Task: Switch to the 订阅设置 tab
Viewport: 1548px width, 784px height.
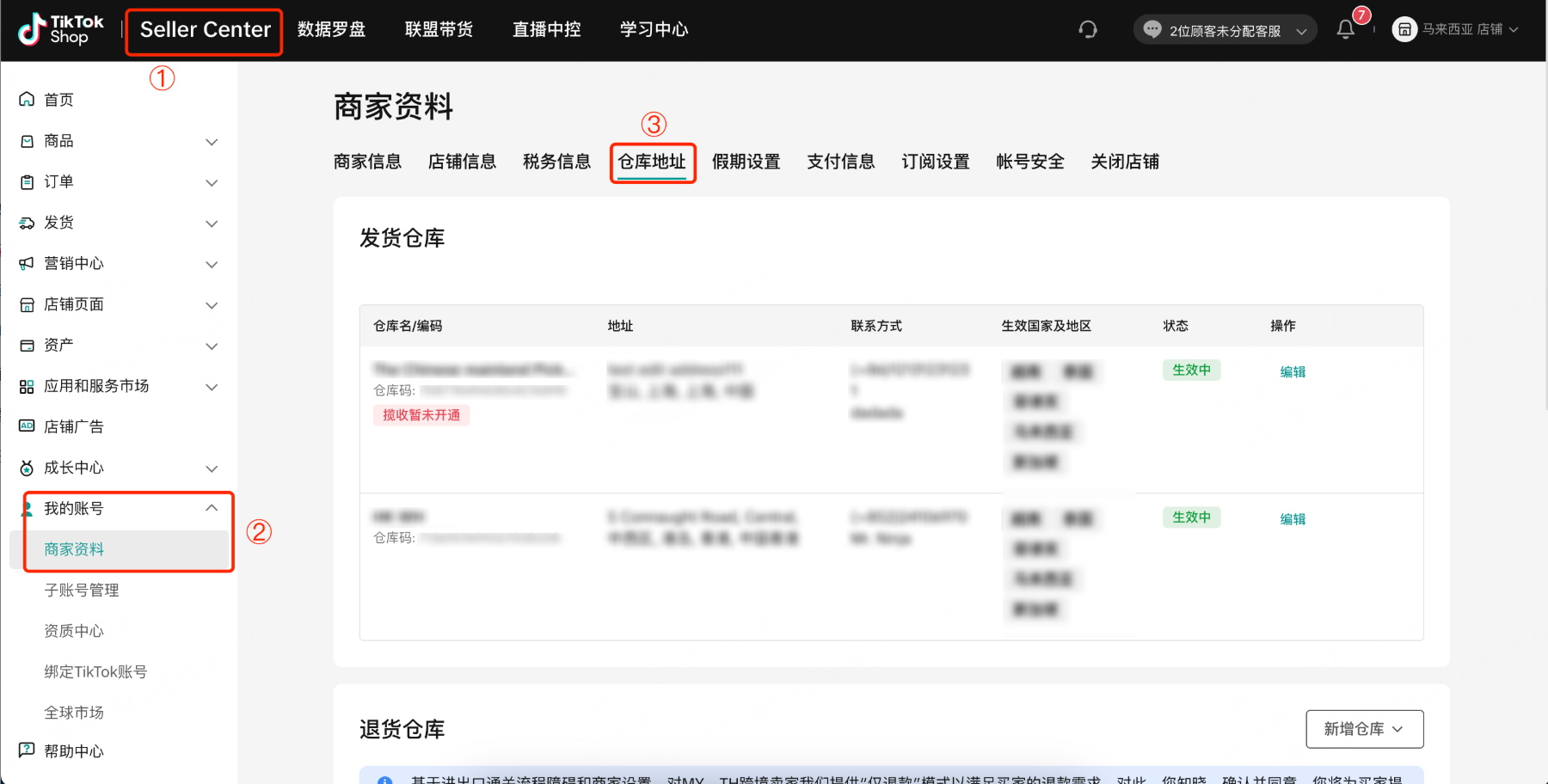Action: tap(935, 162)
